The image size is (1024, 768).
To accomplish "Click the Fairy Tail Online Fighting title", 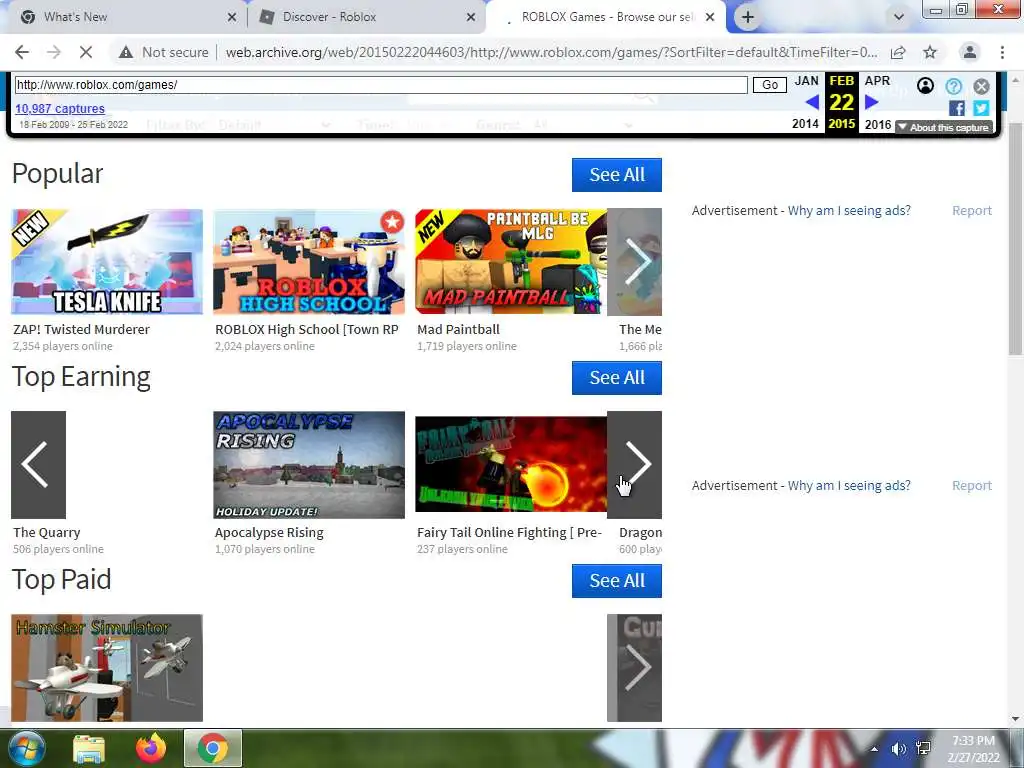I will click(x=509, y=533).
